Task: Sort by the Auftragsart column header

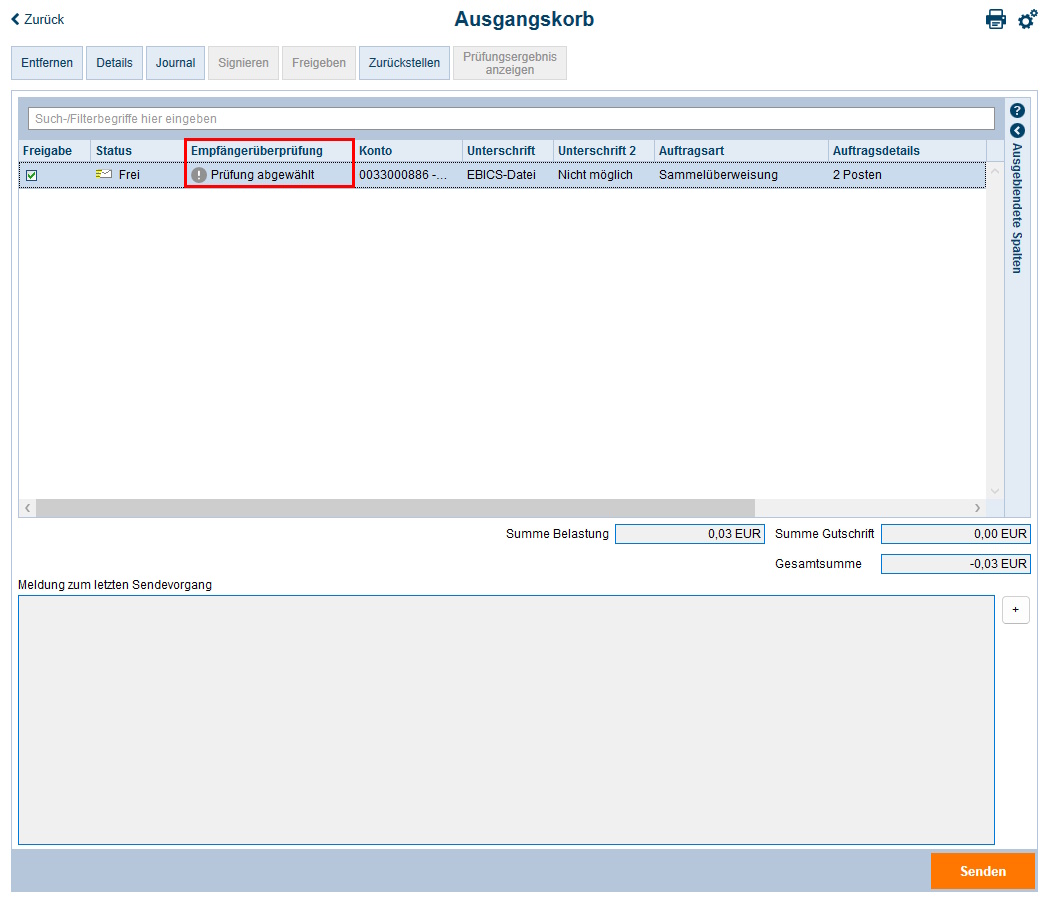Action: [x=691, y=151]
